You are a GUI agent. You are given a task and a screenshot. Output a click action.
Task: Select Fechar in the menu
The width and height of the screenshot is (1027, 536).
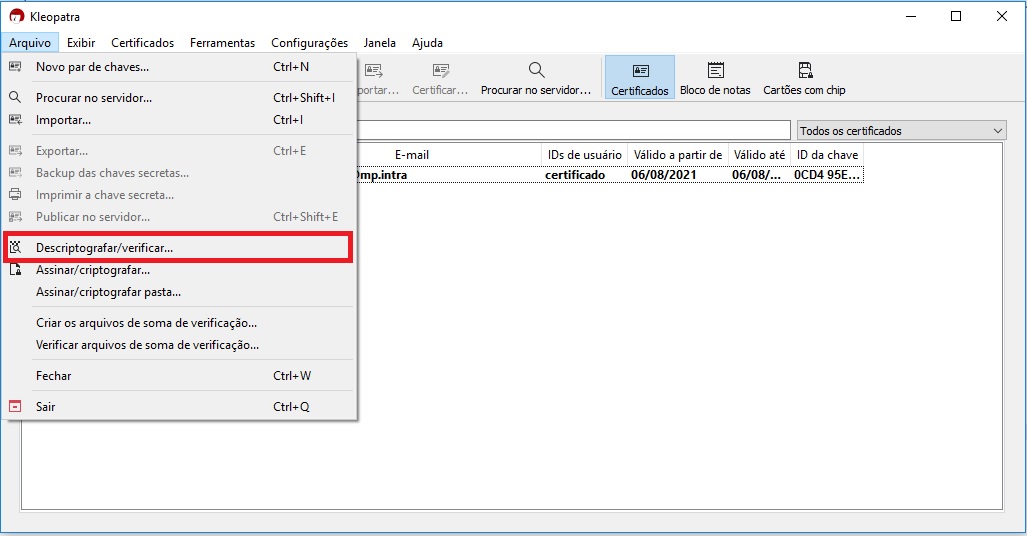point(179,376)
